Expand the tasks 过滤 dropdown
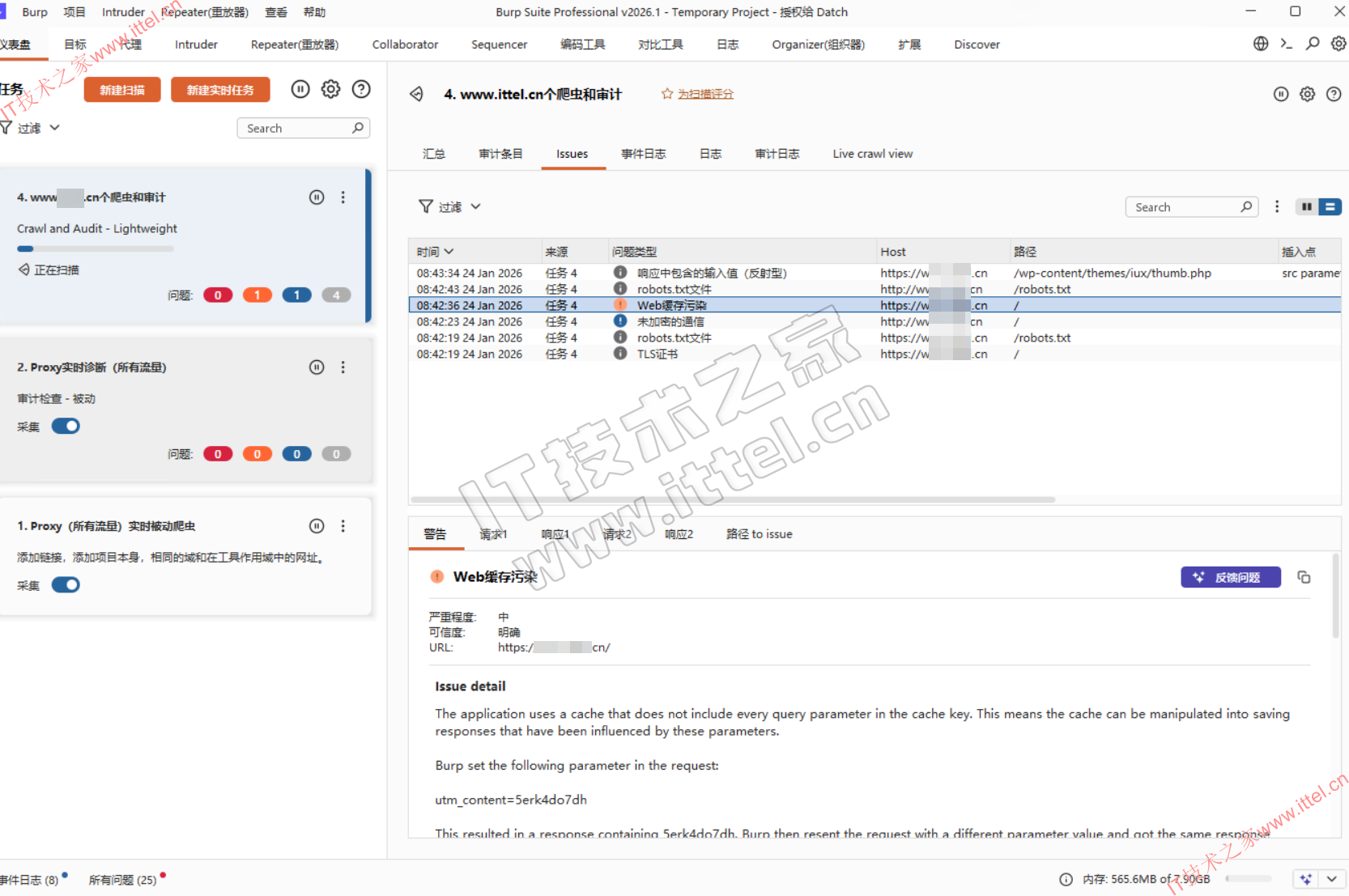Viewport: 1349px width, 896px height. click(x=54, y=128)
